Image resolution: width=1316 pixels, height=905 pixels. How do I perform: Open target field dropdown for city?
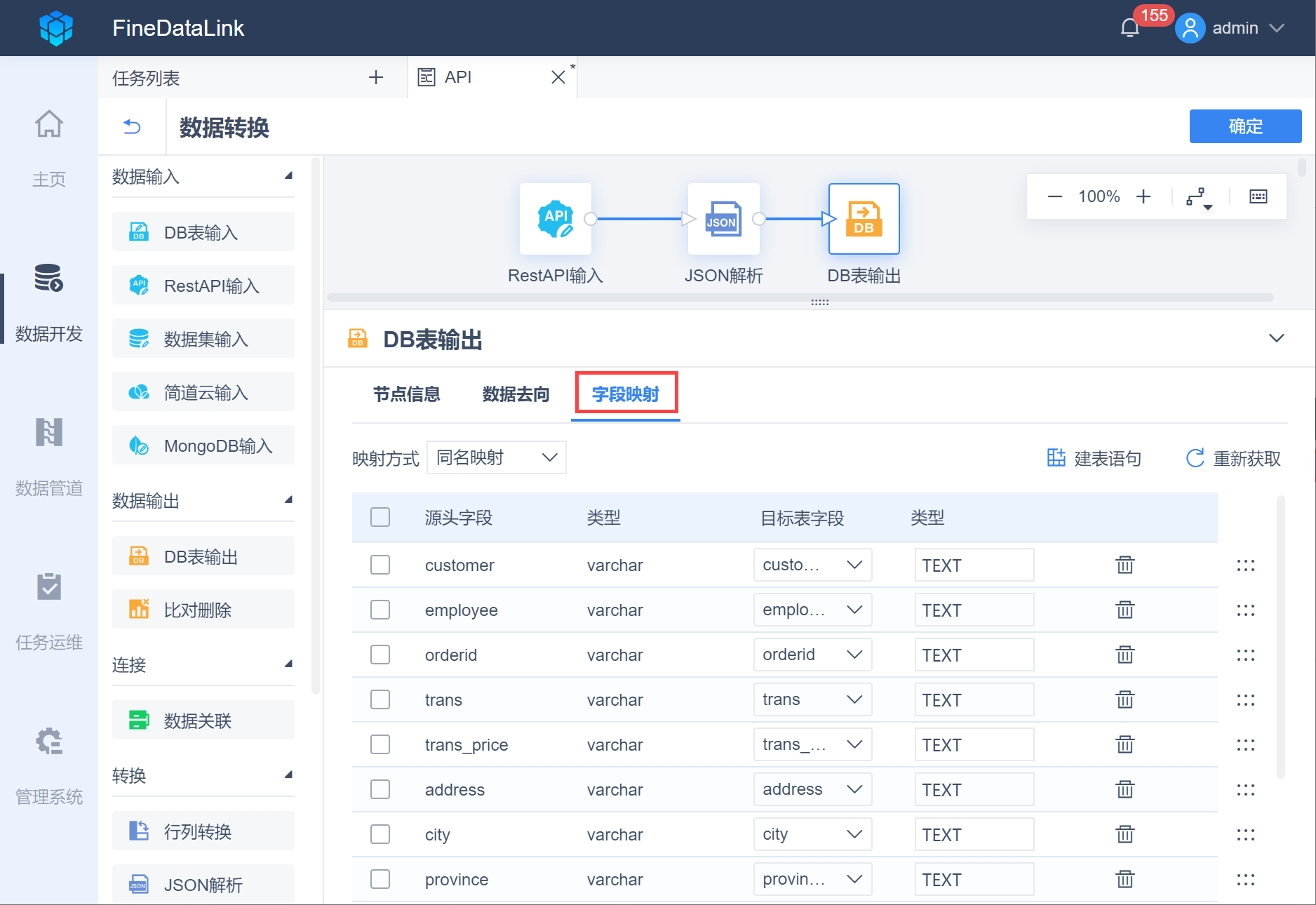813,834
